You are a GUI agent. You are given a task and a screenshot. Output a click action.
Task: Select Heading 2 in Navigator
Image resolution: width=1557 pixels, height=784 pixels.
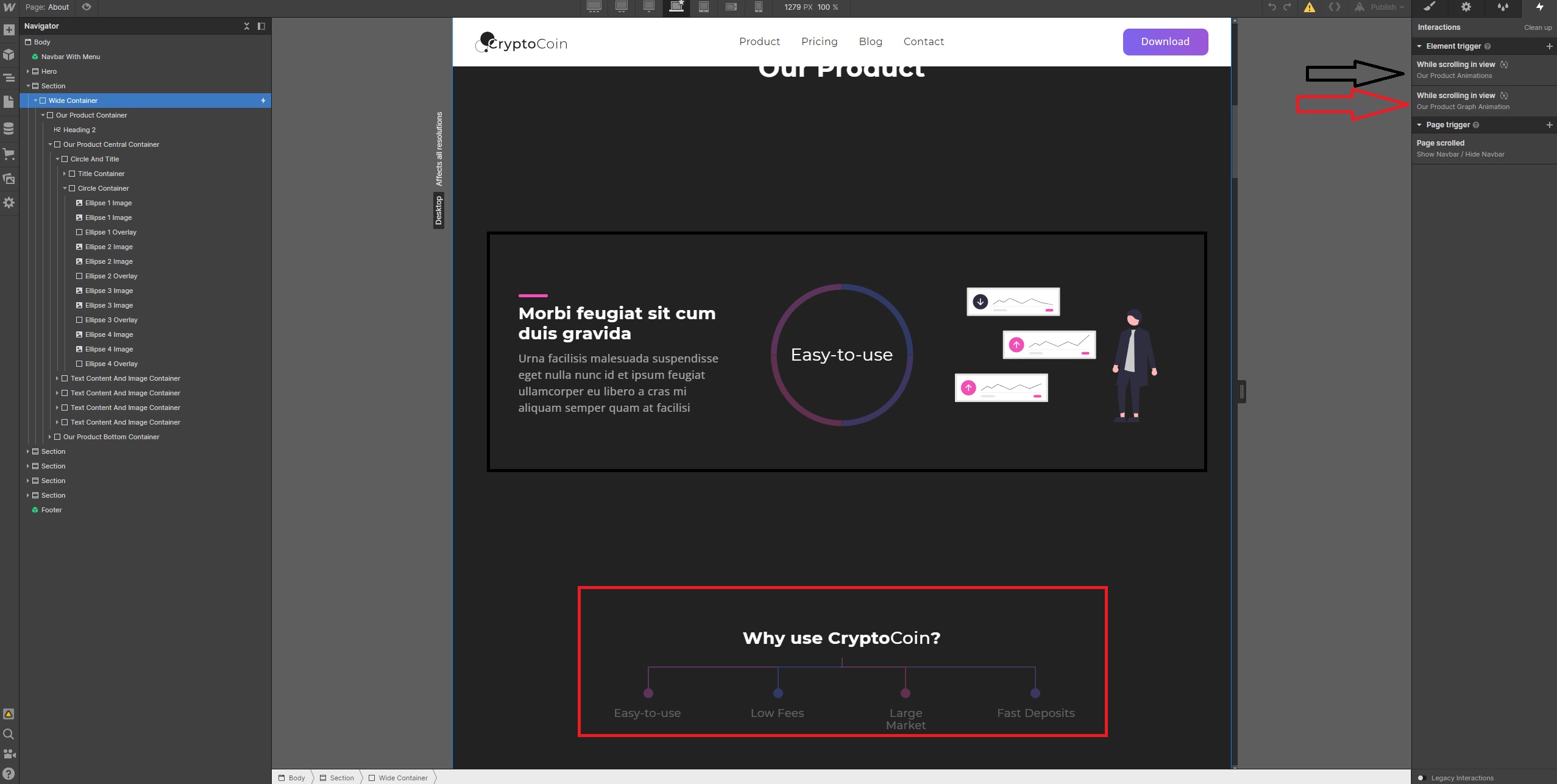point(79,130)
